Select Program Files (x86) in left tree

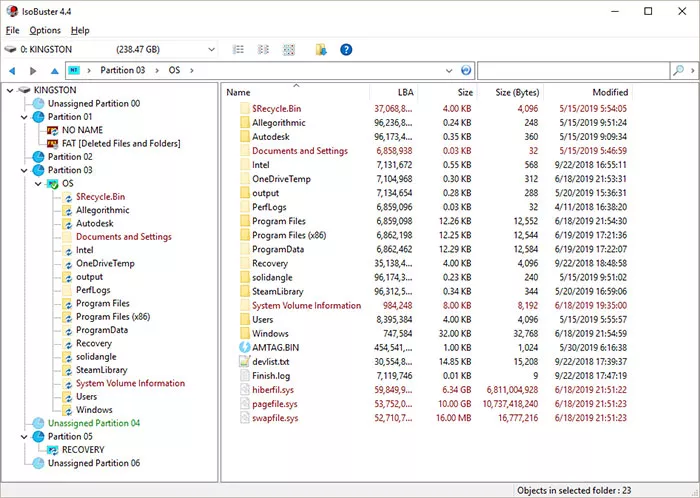coord(113,317)
